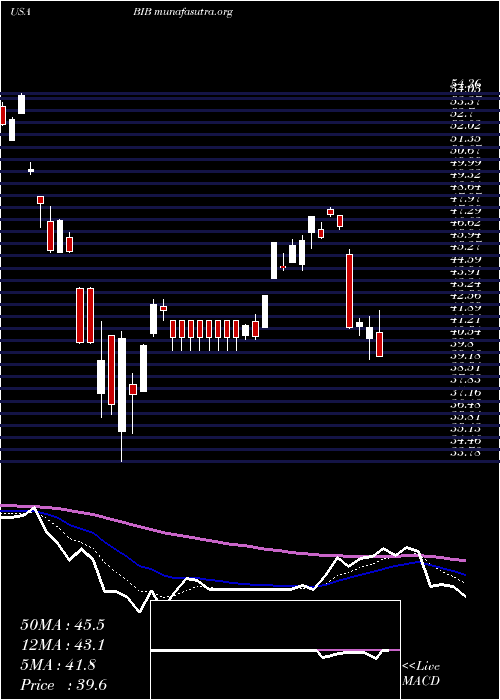Select the 5MA : 41.8 readout

[x=58, y=665]
